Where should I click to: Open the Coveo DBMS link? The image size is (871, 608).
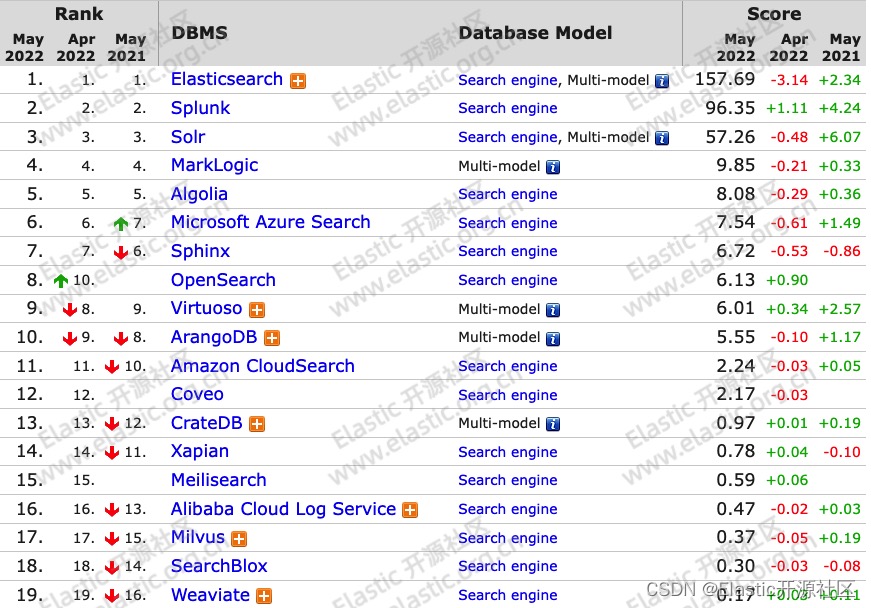click(x=197, y=394)
